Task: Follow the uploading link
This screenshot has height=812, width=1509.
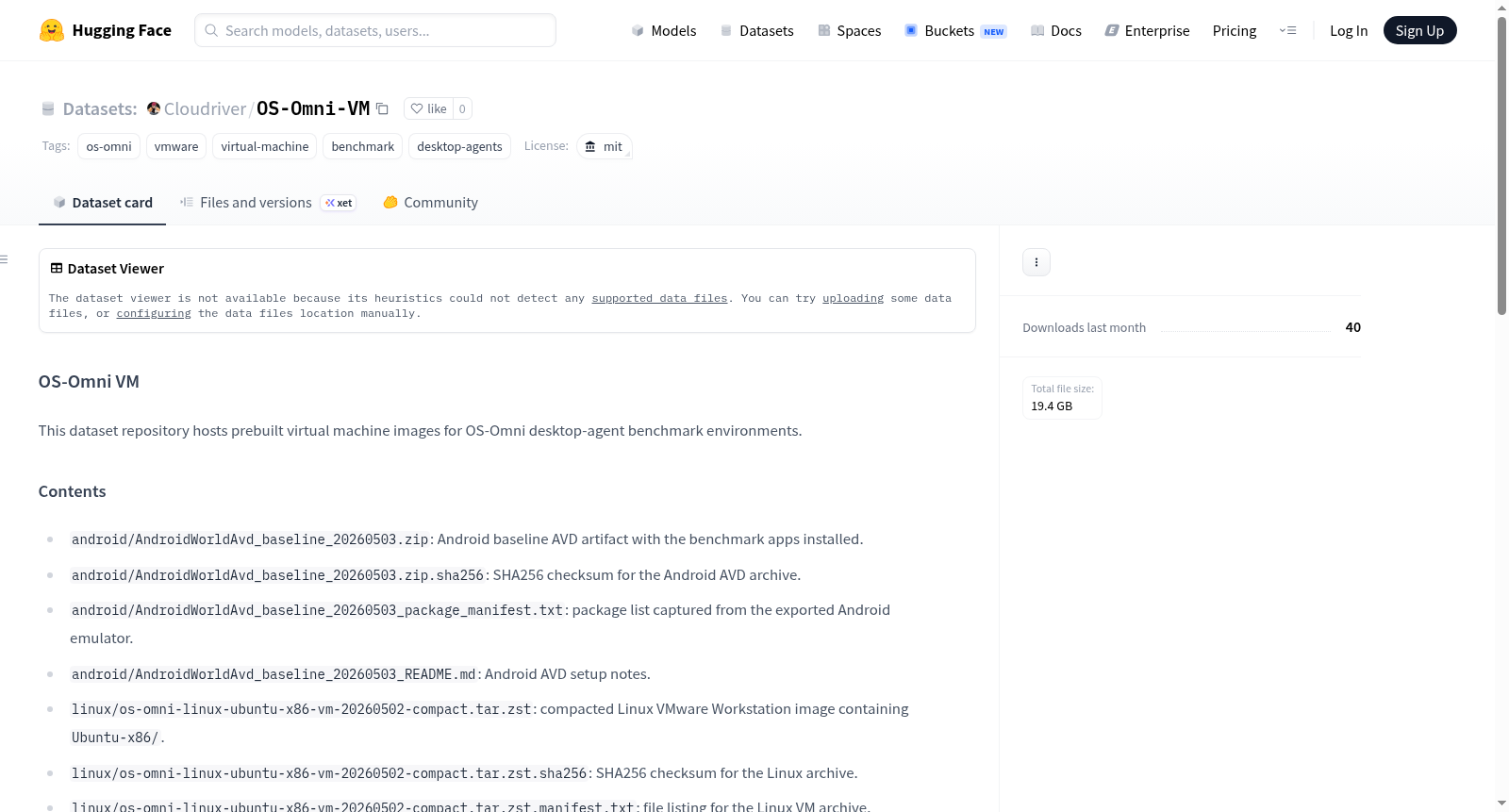Action: 853,298
